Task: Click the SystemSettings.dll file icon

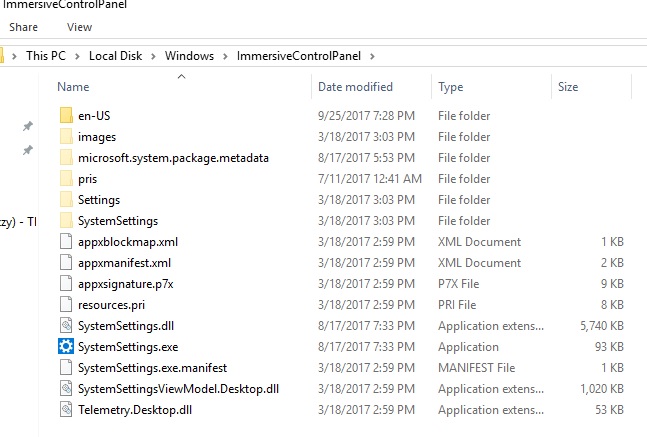Action: pyautogui.click(x=66, y=326)
